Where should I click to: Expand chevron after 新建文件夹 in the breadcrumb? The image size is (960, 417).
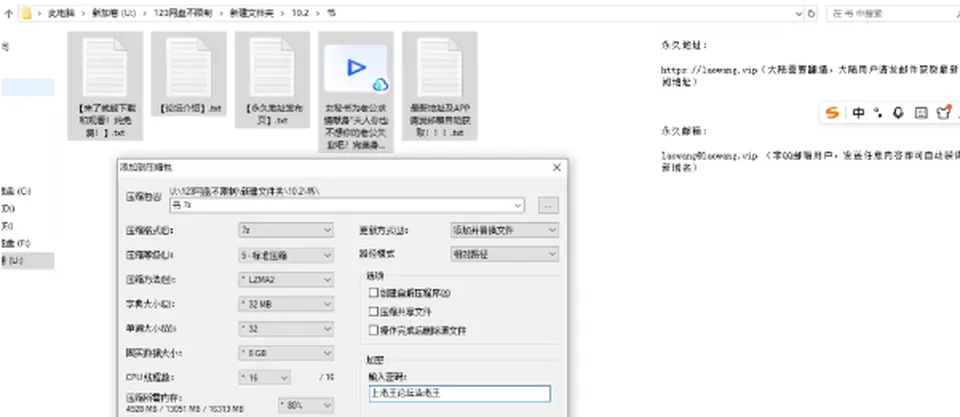(x=282, y=13)
